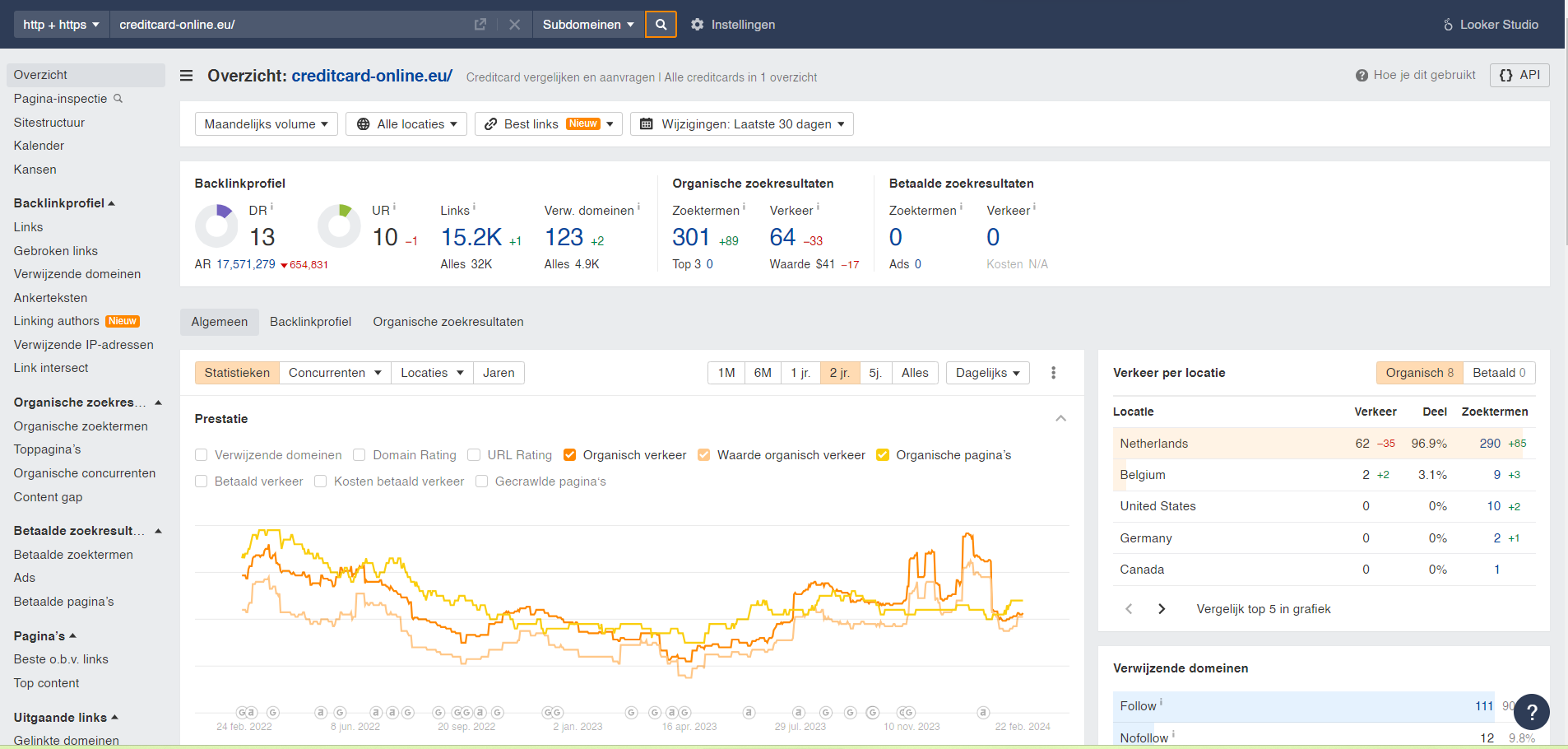Viewport: 1568px width, 749px height.
Task: Click the Follow info icon
Action: 1161,703
